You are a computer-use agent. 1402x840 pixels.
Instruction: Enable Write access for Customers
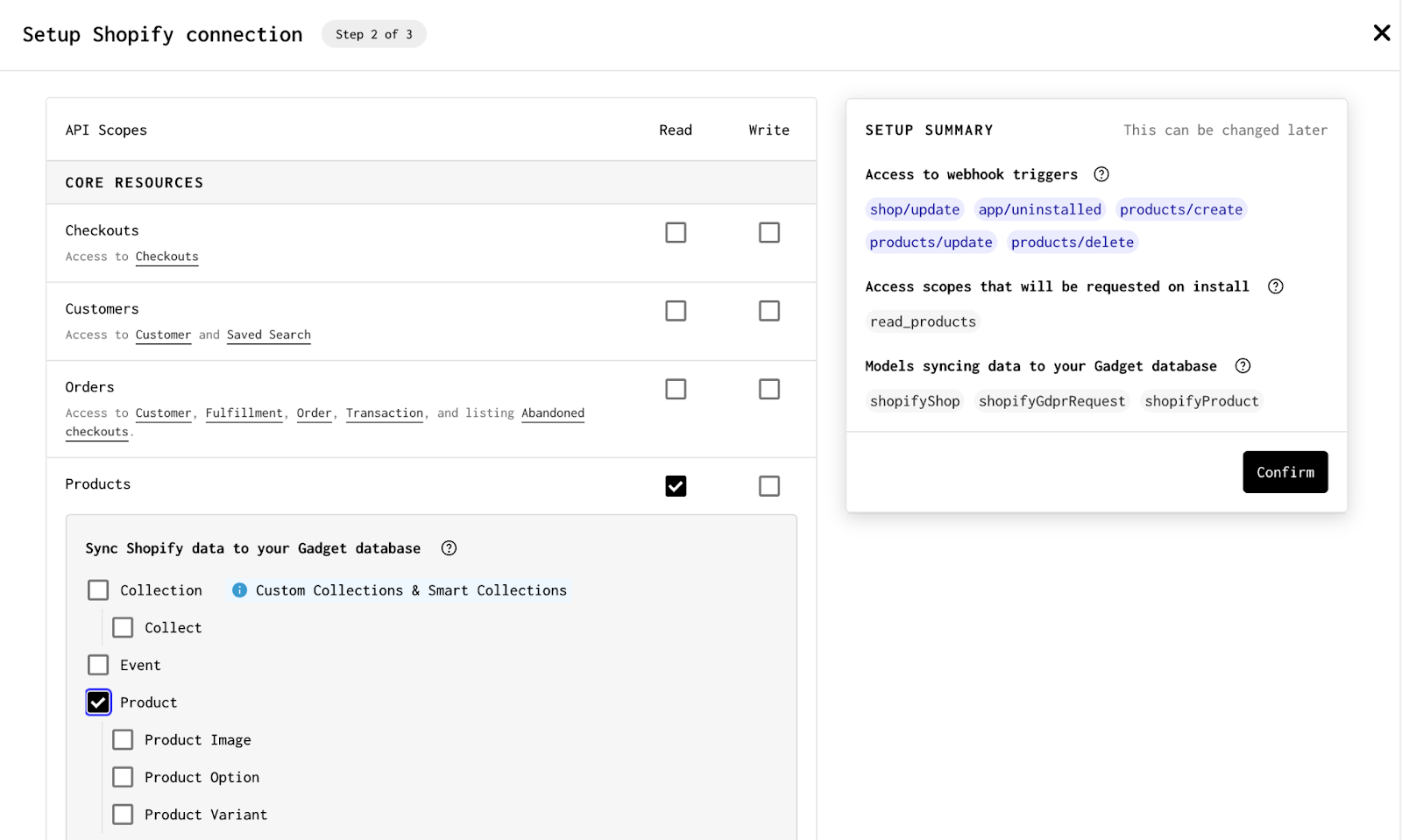coord(769,311)
